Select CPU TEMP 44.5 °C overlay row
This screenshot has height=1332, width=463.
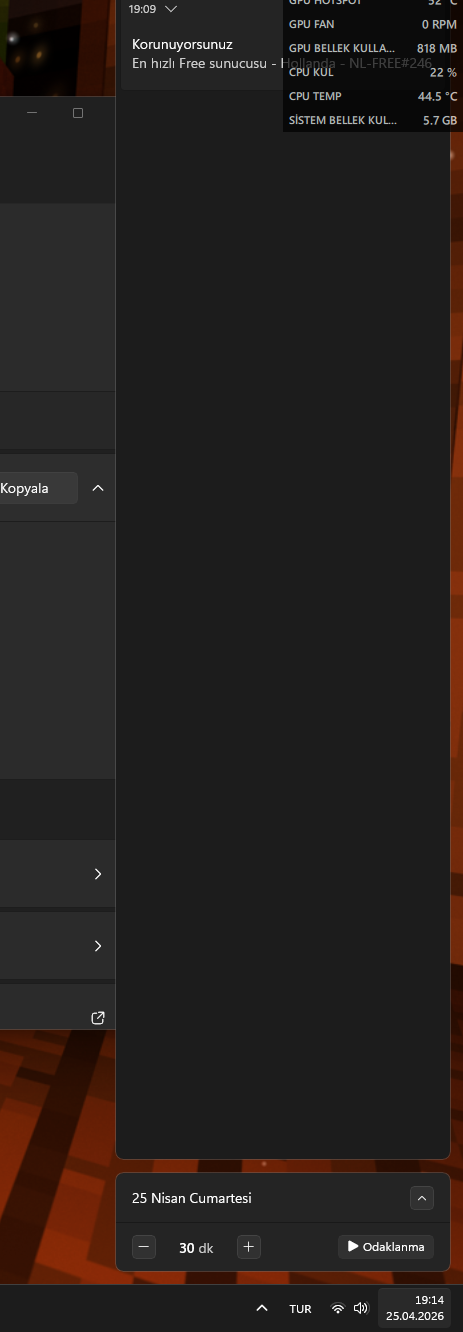click(x=373, y=96)
